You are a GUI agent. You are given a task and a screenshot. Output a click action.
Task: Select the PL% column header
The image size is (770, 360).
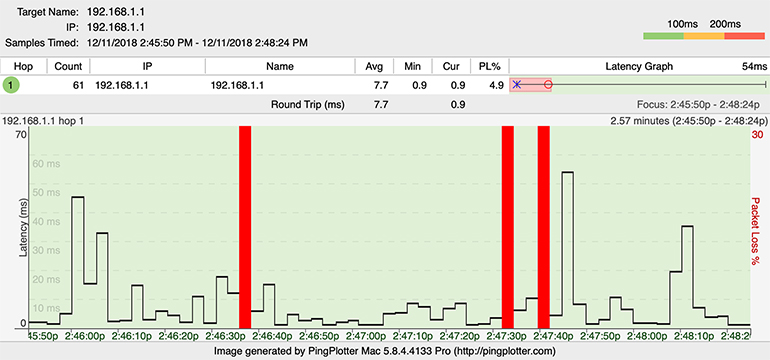coord(489,66)
